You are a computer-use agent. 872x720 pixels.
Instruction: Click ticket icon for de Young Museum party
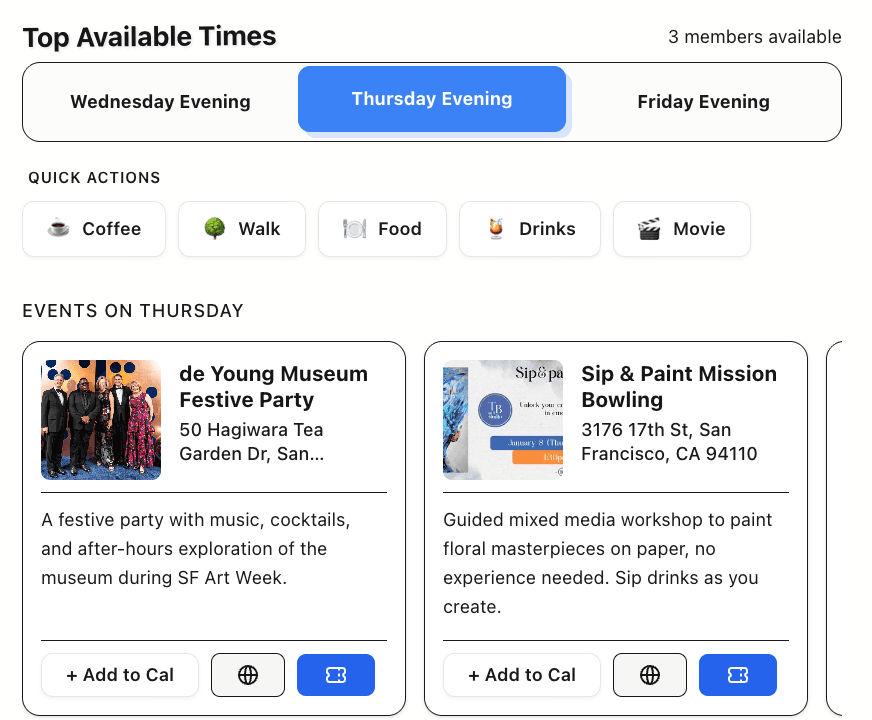(336, 675)
